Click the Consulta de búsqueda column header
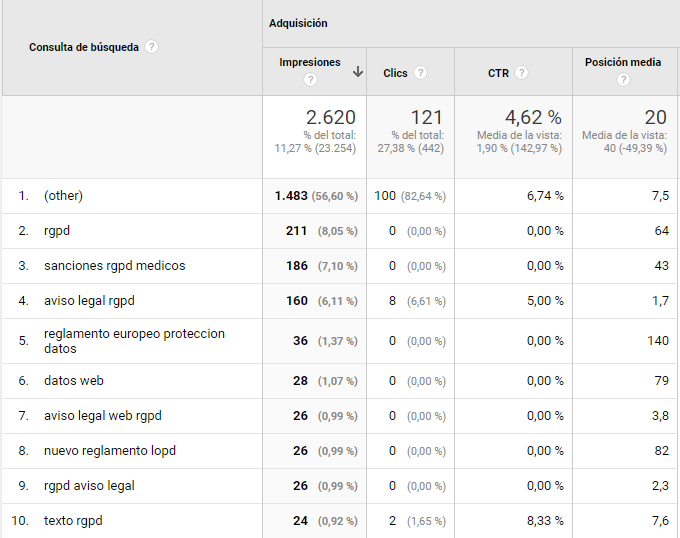Screen dimensions: 680x538 pos(84,47)
